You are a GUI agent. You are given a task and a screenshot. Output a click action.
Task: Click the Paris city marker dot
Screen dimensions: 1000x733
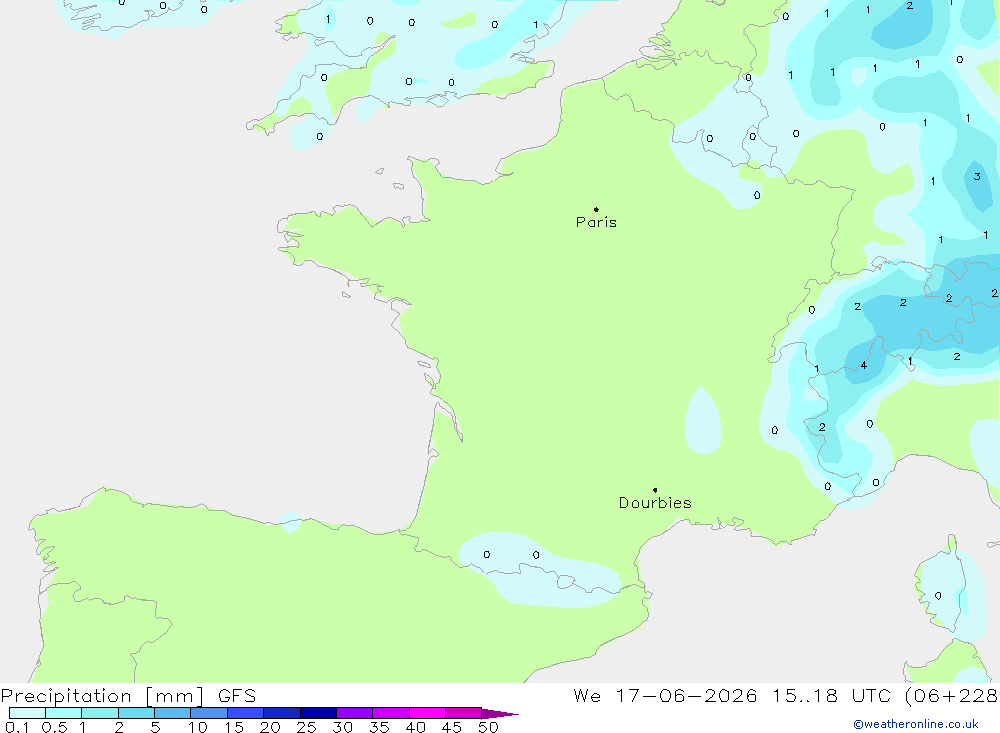click(x=596, y=209)
